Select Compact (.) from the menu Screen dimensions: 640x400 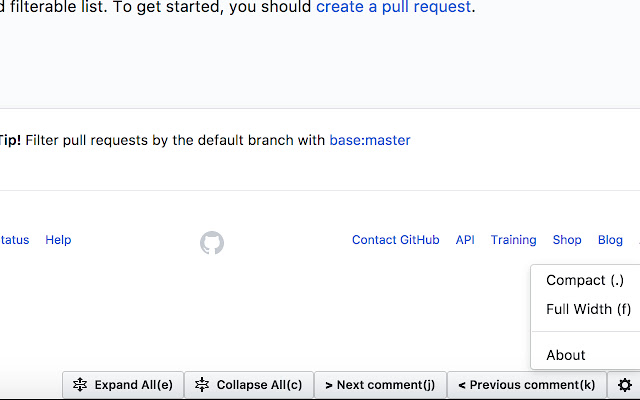click(584, 281)
